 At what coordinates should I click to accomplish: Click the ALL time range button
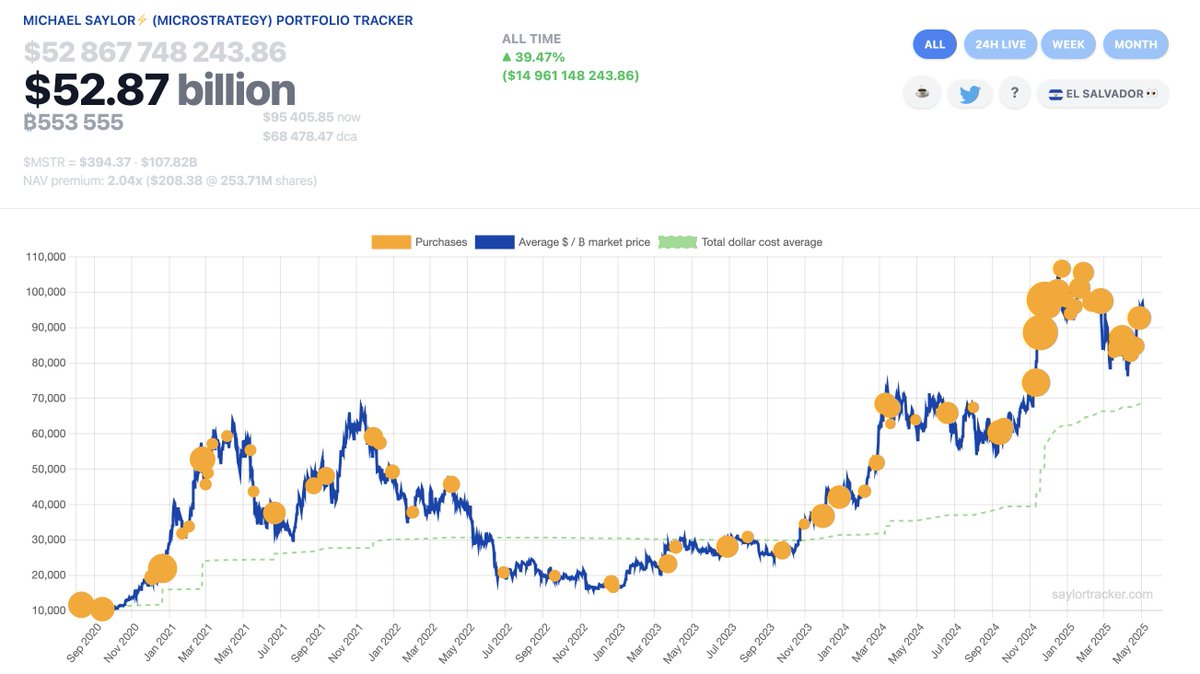(934, 44)
